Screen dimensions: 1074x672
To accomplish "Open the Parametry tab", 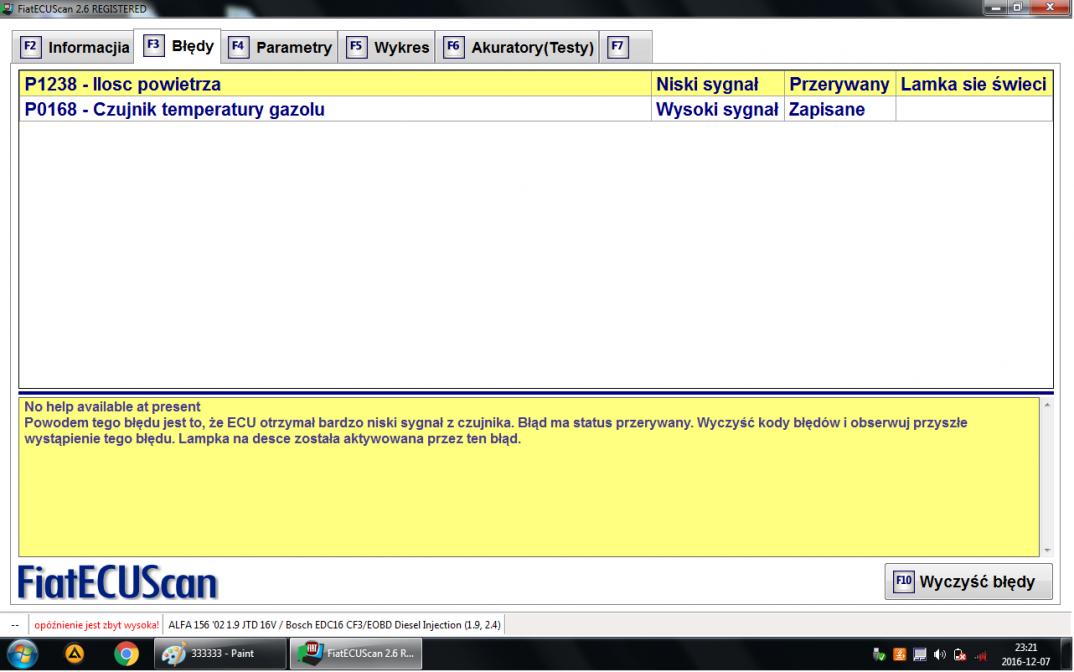I will click(x=279, y=47).
